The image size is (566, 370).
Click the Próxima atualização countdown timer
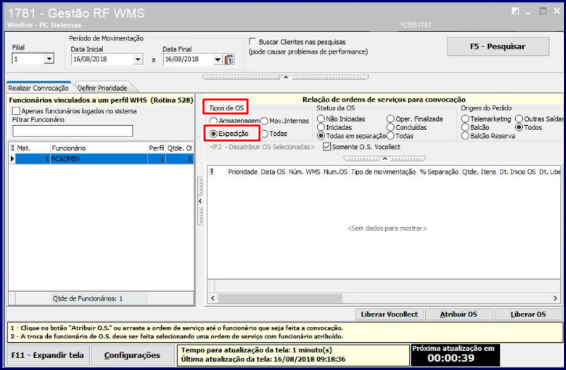pos(455,354)
